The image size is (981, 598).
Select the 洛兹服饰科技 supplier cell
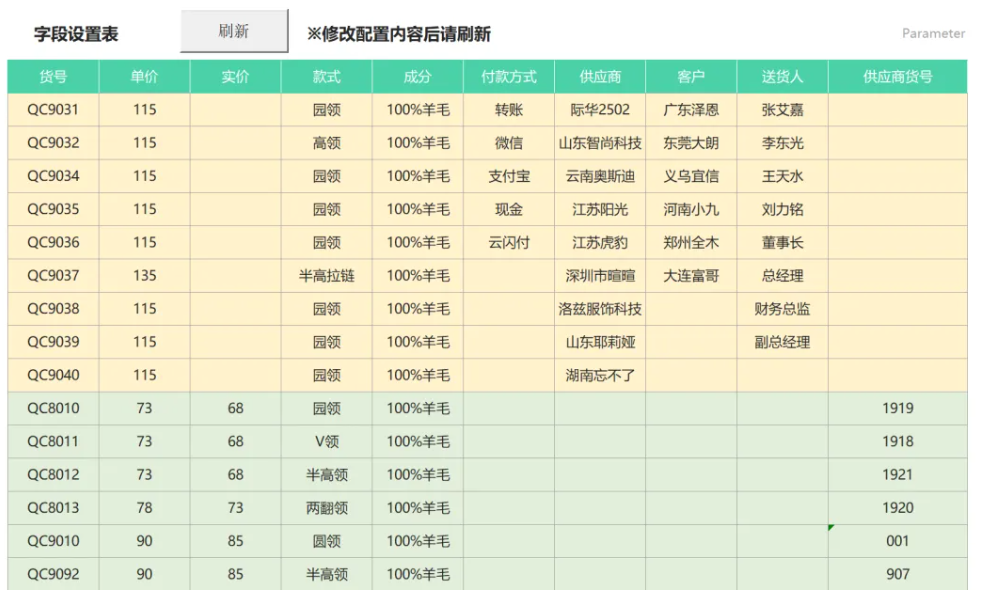click(x=600, y=309)
